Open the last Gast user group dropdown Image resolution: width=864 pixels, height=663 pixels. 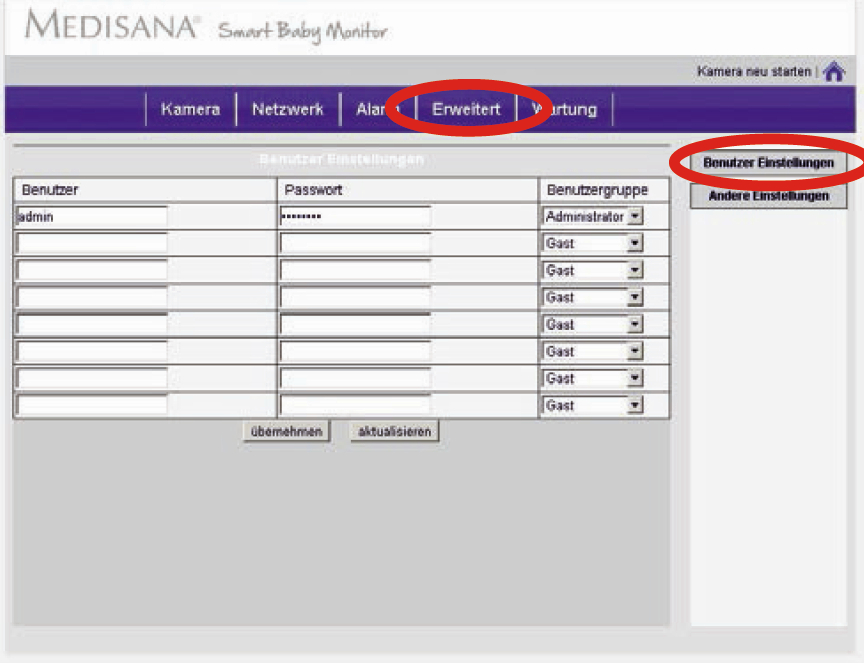(x=636, y=406)
